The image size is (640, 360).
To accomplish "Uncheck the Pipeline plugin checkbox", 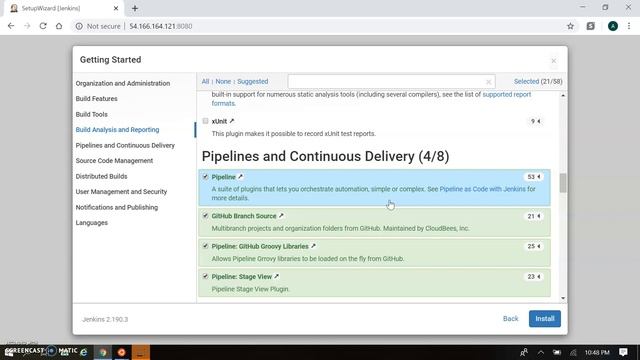I will click(x=205, y=177).
